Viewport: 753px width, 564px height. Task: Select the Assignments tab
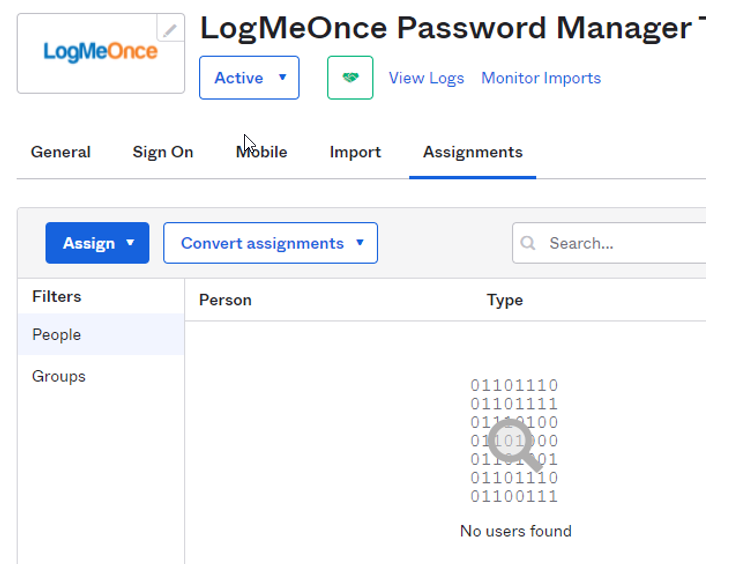473,152
